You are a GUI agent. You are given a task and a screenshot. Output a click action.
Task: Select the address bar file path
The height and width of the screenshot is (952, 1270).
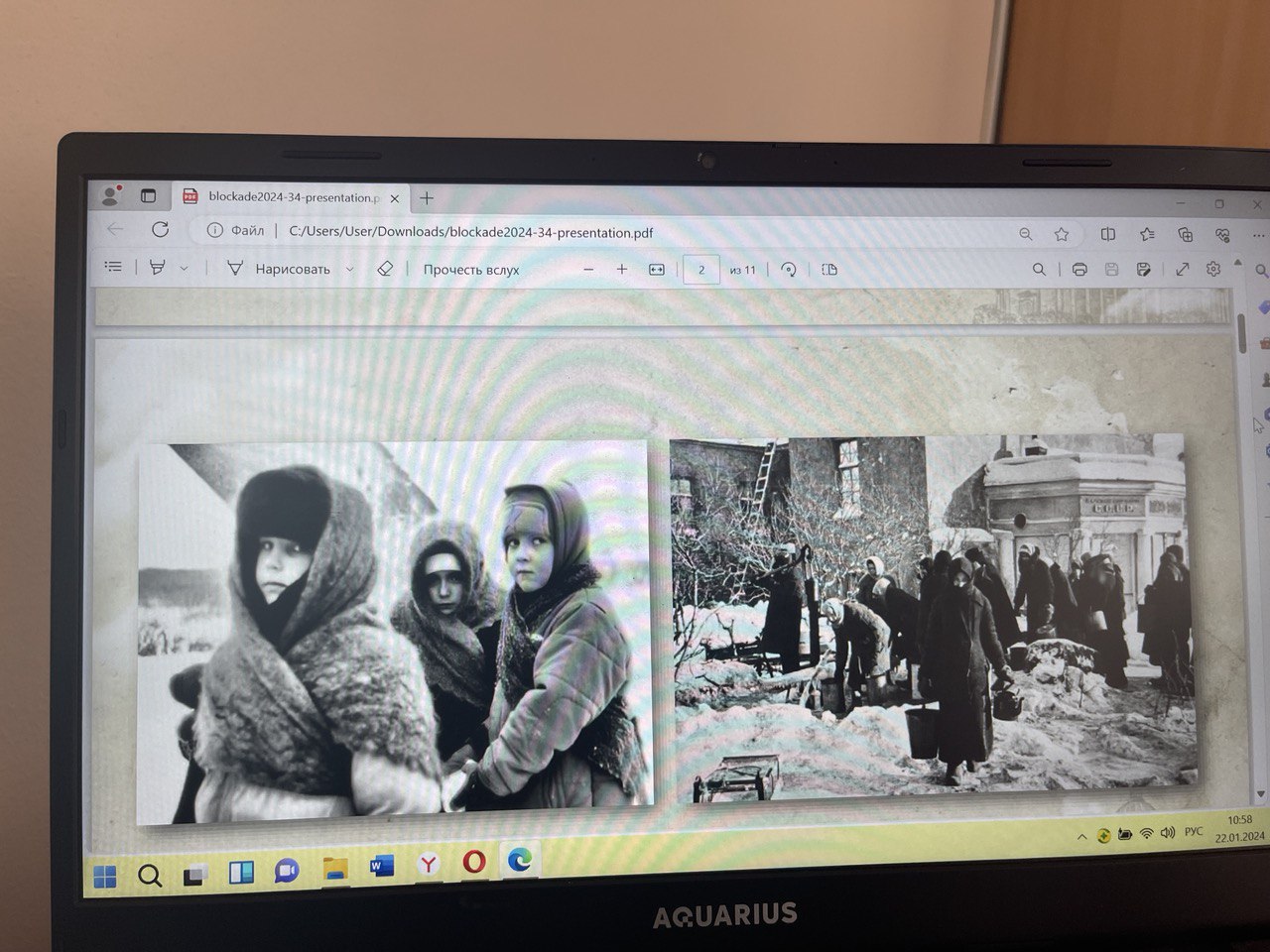click(x=470, y=232)
